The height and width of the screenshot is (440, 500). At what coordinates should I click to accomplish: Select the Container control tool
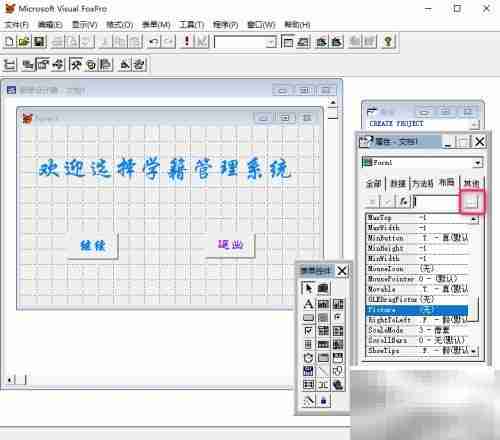308,385
